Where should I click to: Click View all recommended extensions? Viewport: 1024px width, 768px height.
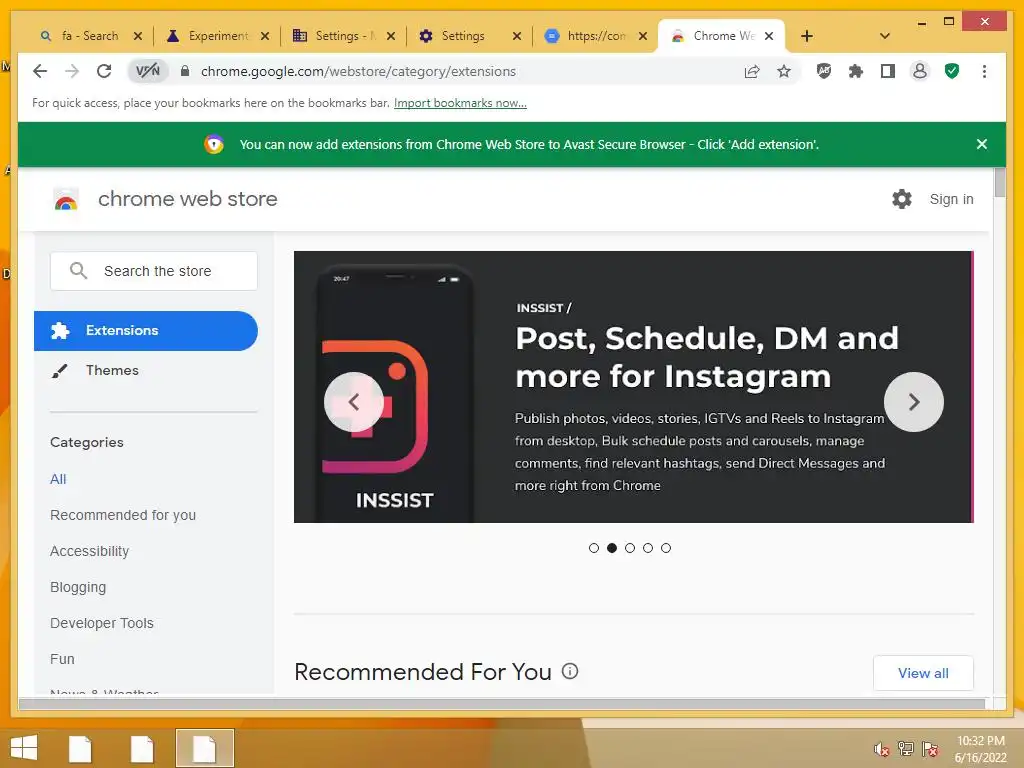(923, 673)
